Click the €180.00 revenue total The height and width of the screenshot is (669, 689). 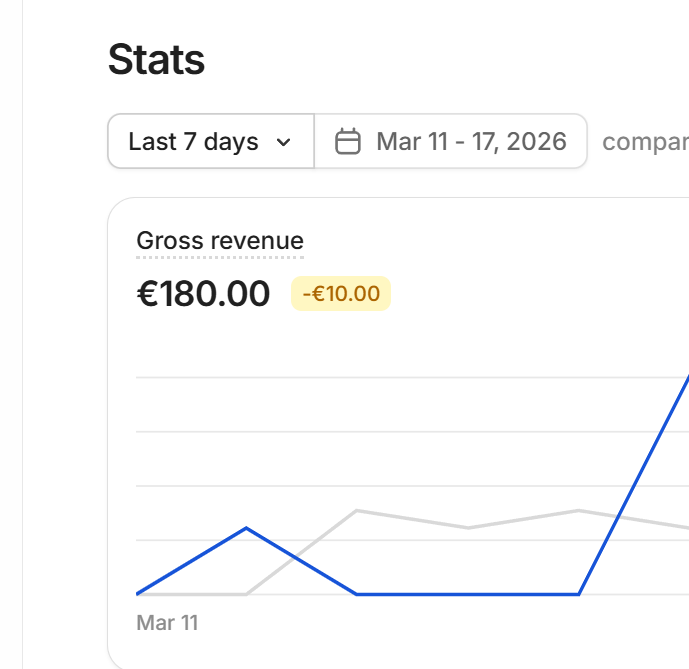tap(203, 294)
